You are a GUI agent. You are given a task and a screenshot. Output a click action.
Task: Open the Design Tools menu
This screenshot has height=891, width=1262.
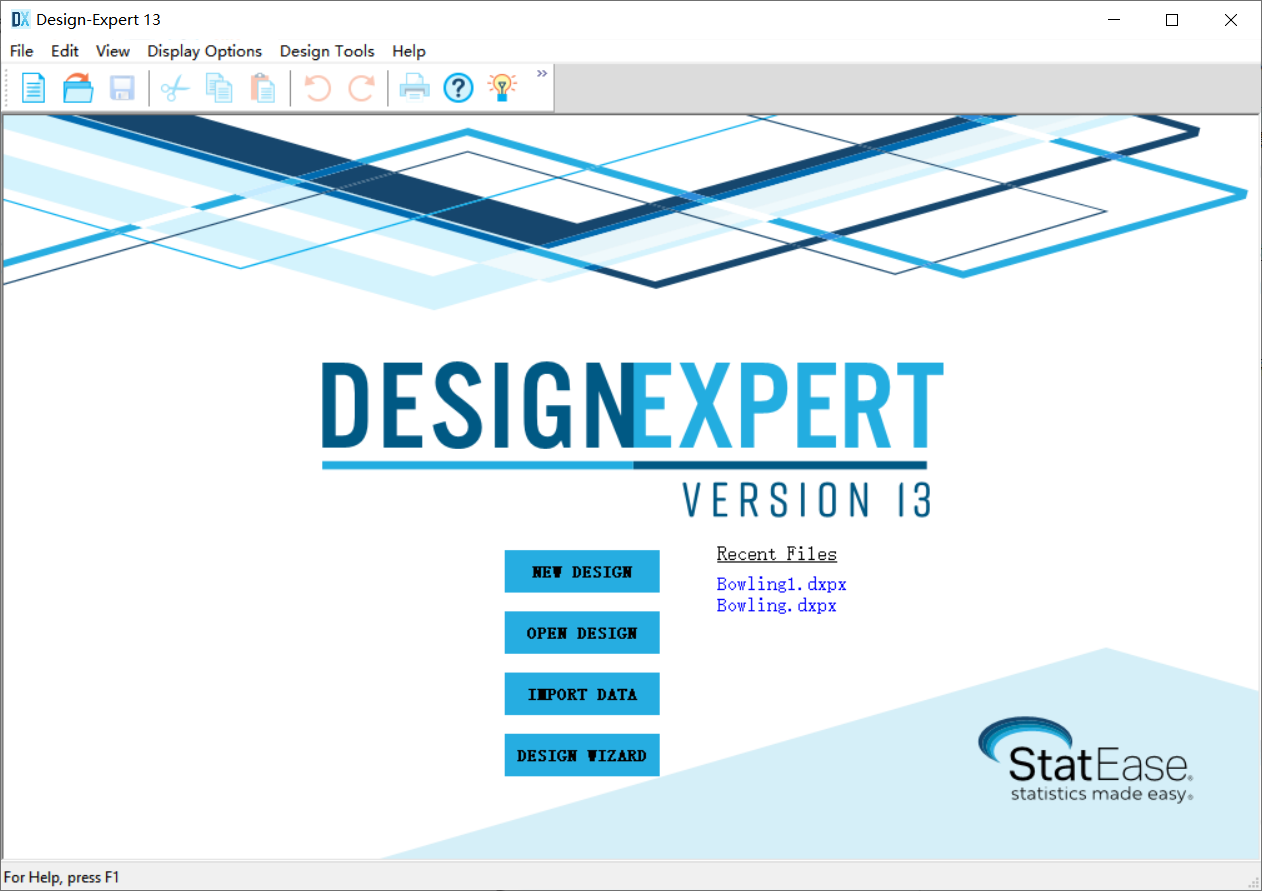[x=327, y=51]
